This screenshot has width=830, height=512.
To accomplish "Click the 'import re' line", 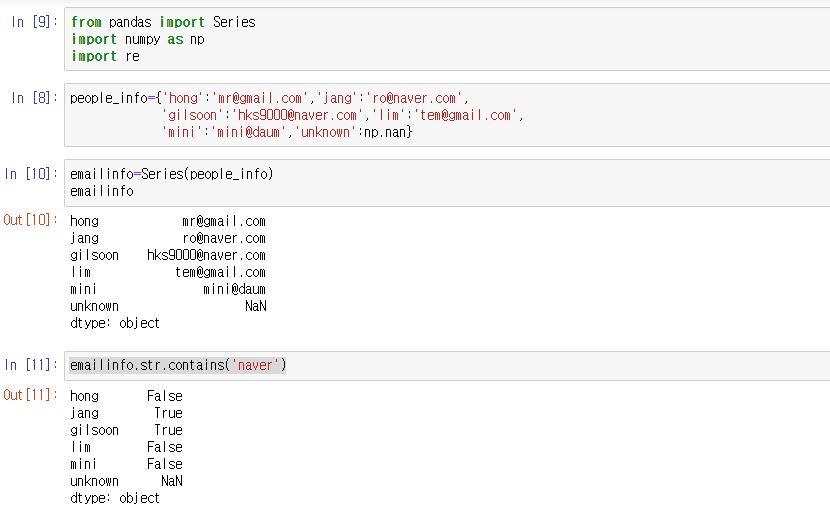I will click(x=105, y=56).
